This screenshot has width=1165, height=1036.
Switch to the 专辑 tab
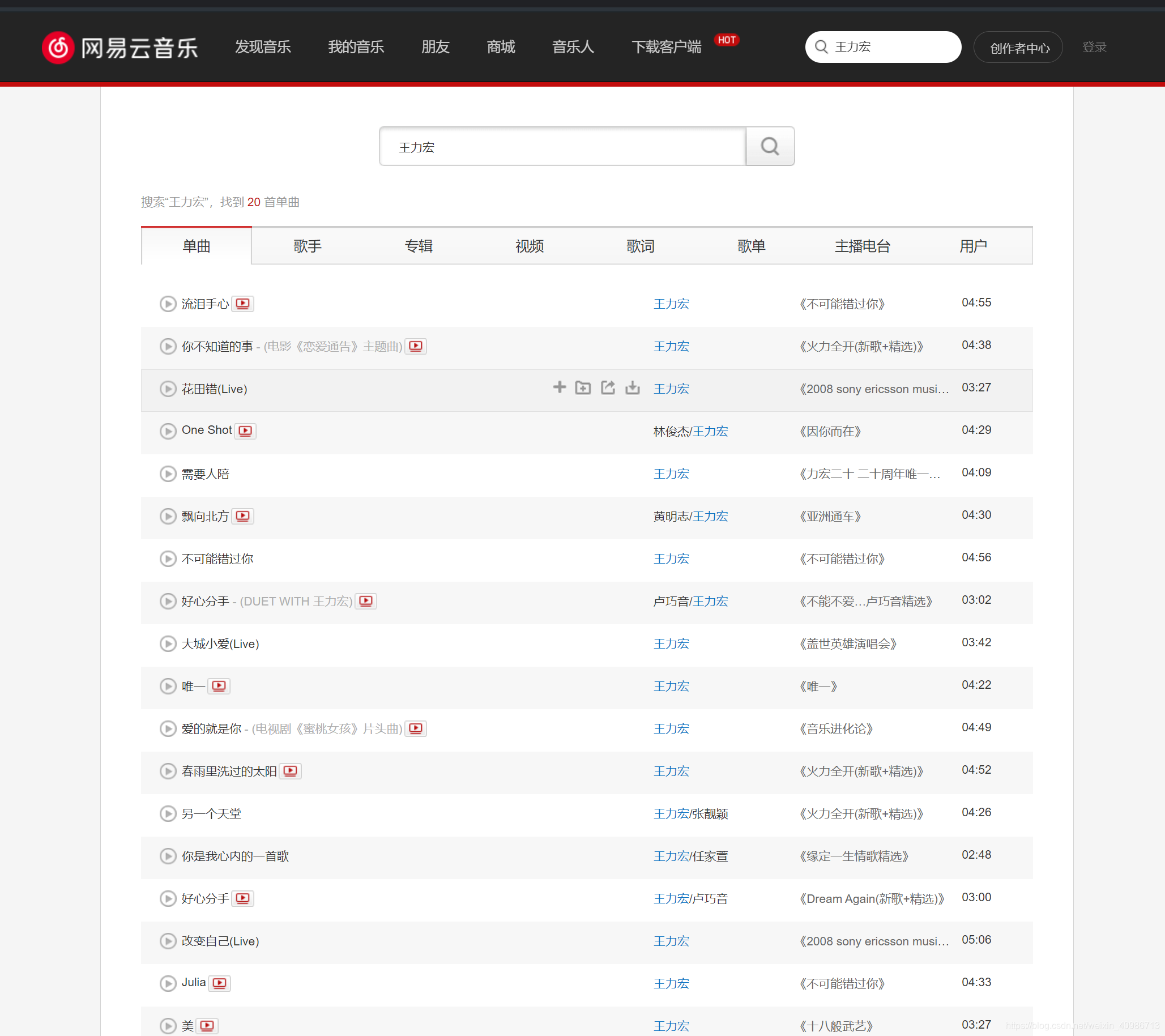click(x=419, y=246)
